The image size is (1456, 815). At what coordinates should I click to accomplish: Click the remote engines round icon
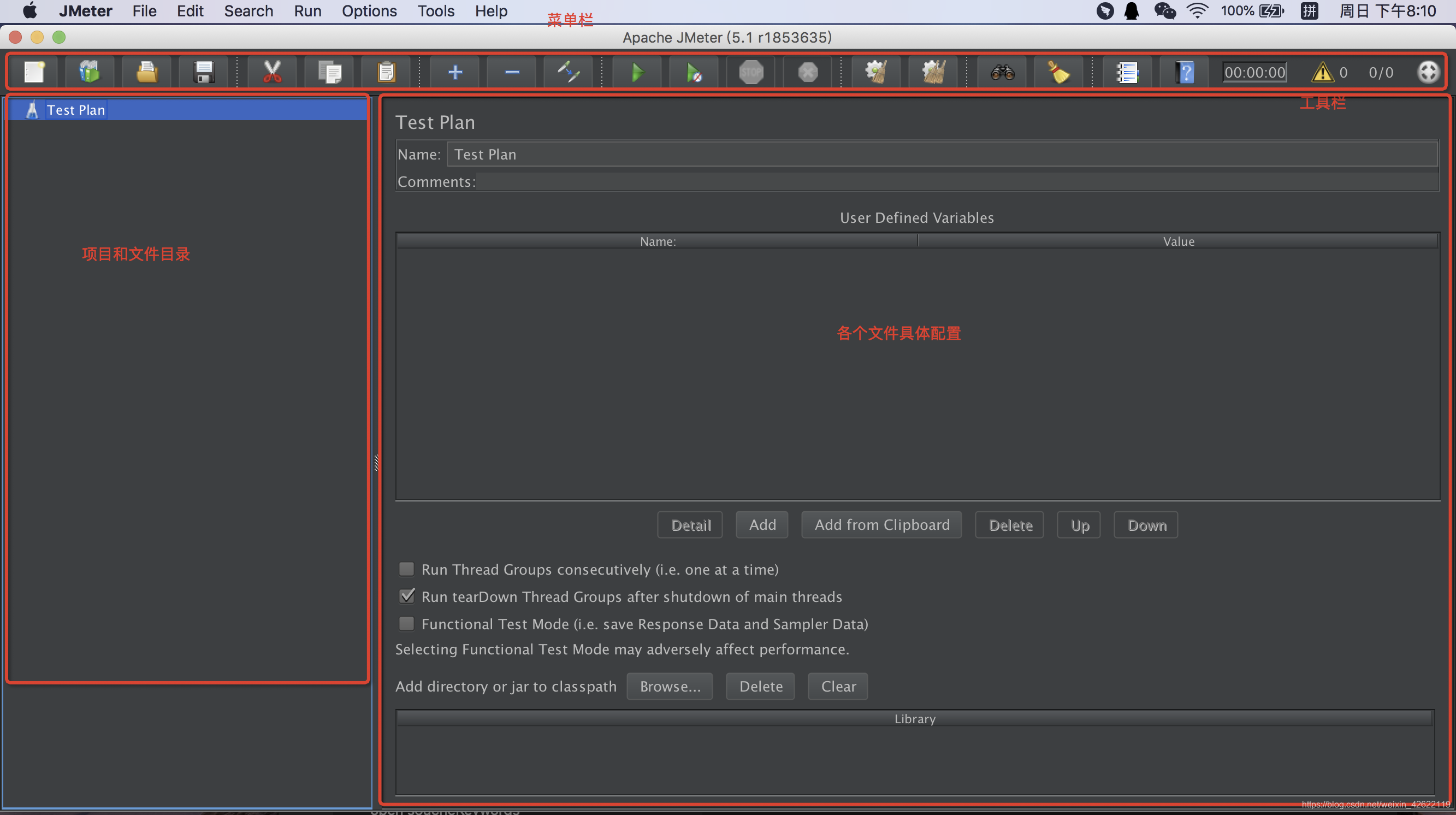coord(1428,72)
